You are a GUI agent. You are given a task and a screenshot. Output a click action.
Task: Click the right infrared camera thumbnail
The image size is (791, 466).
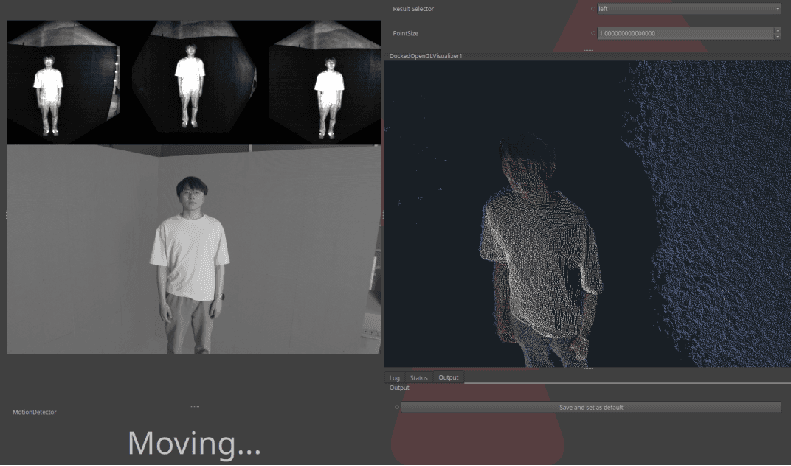tap(324, 82)
